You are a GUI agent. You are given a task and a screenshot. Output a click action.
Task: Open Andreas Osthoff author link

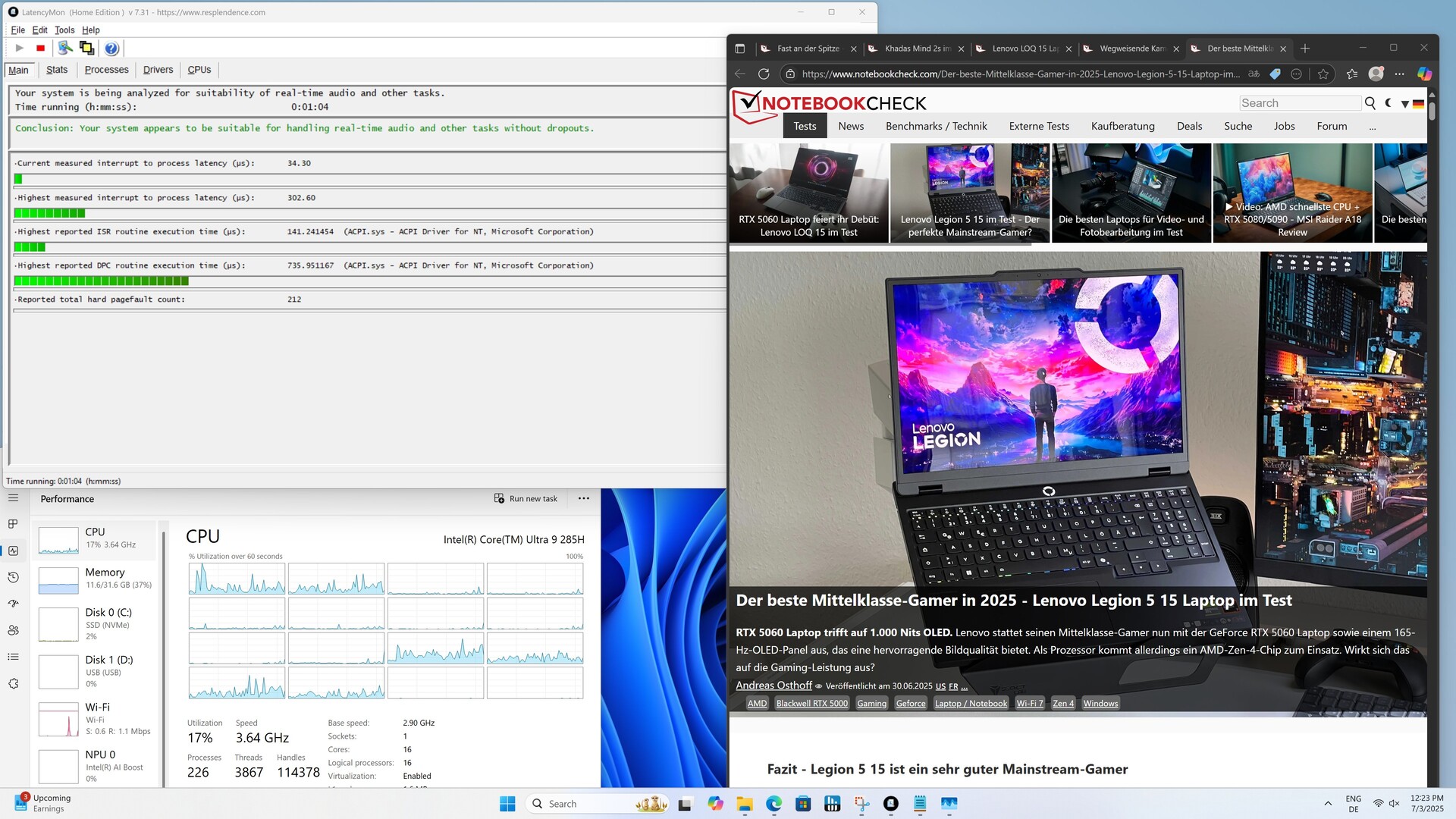point(773,686)
